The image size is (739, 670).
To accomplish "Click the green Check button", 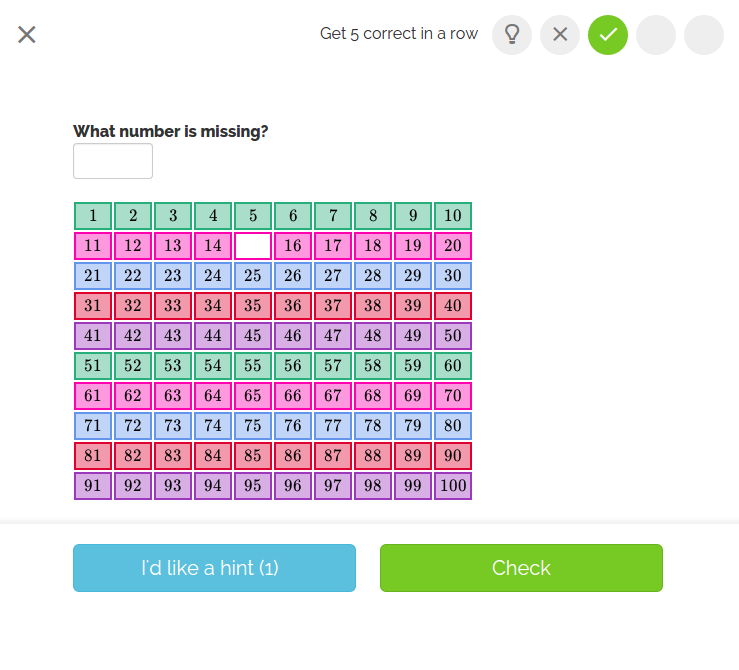I will pos(521,568).
